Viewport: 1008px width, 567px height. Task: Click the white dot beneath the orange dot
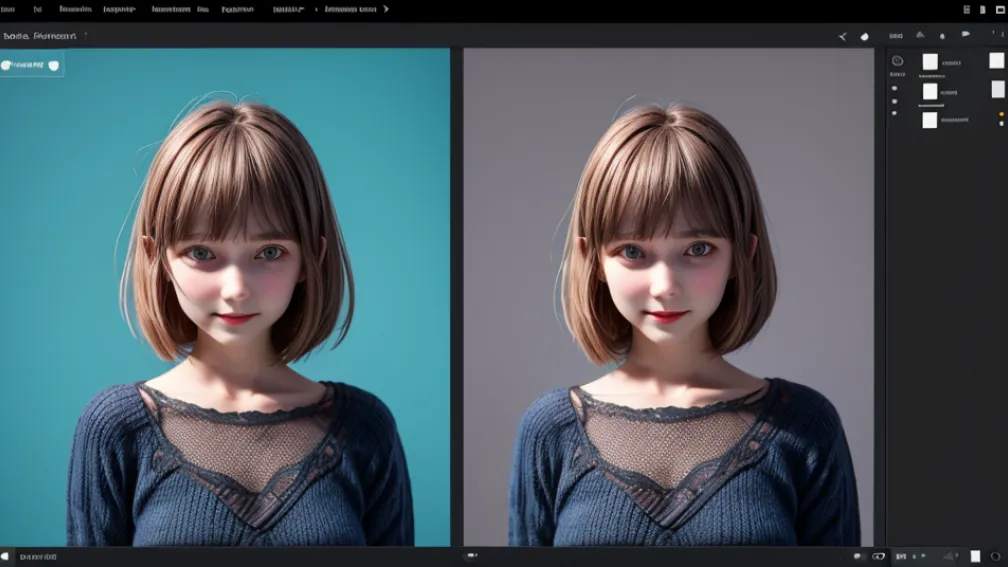[1001, 123]
